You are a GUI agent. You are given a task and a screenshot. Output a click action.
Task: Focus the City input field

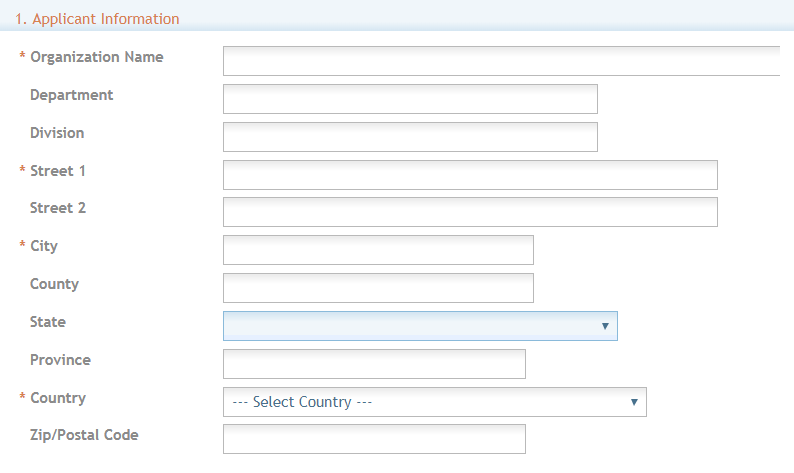point(378,250)
